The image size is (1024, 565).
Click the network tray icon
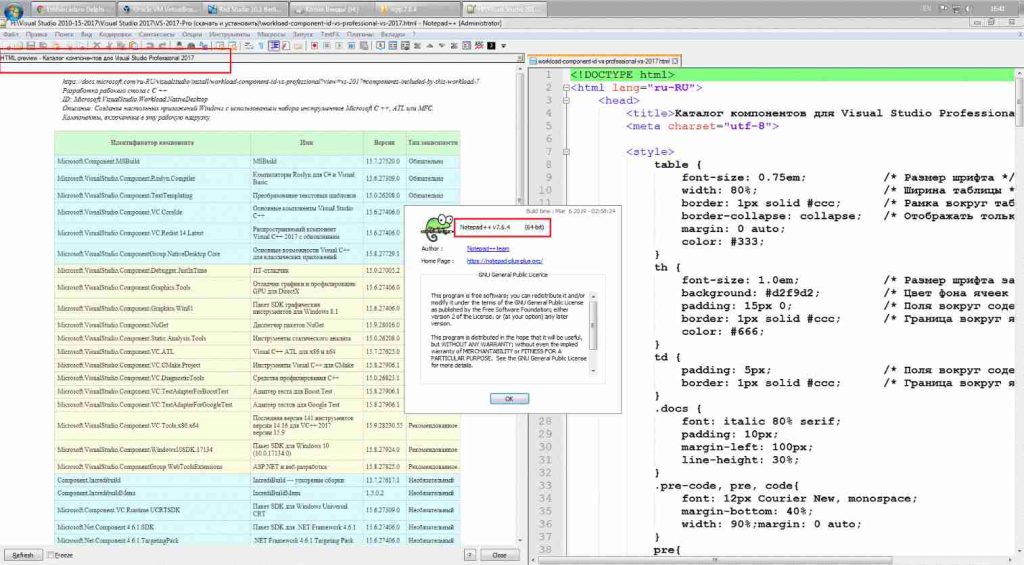pyautogui.click(x=955, y=9)
